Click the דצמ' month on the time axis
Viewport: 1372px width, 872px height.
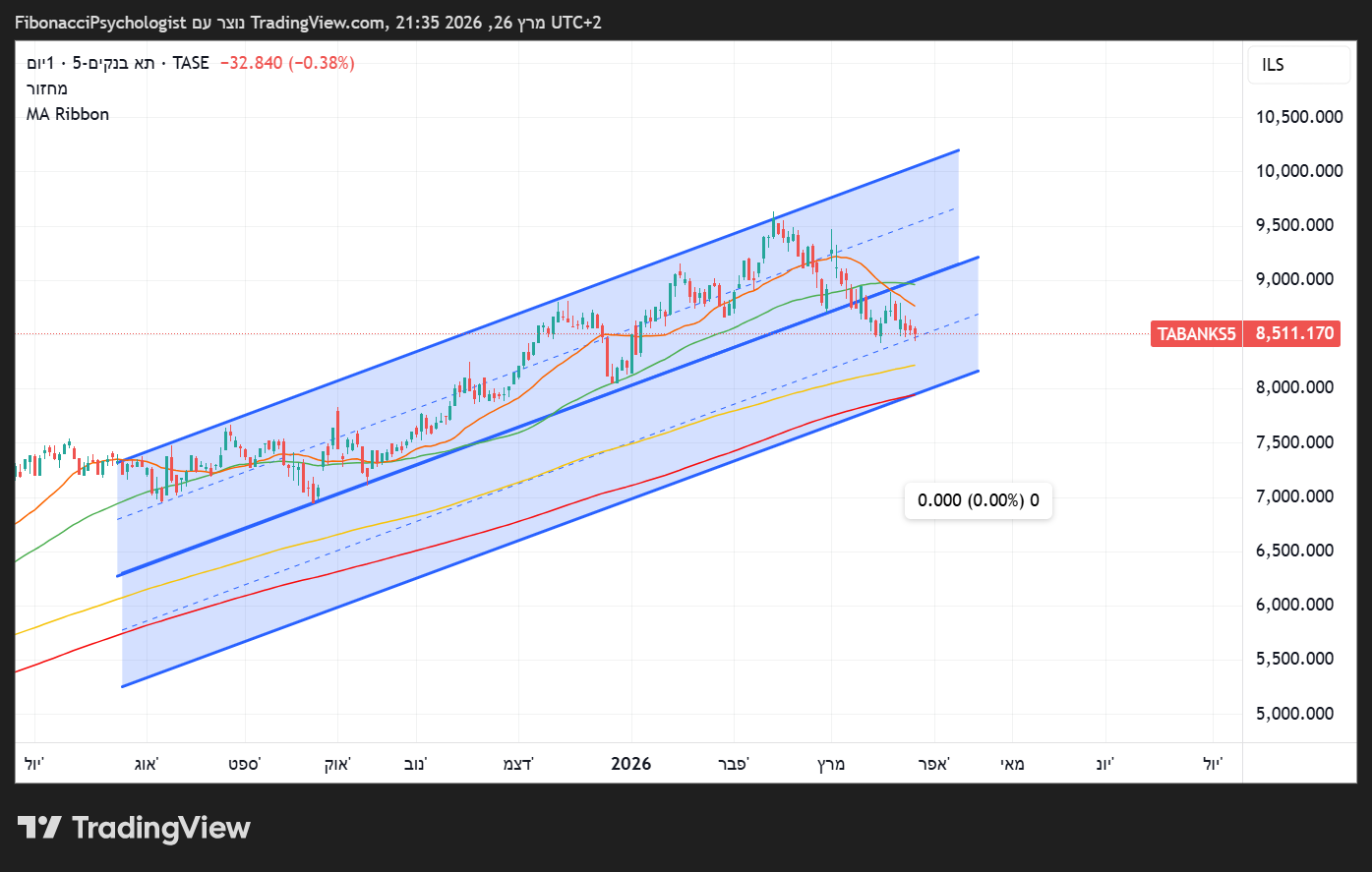coord(517,764)
